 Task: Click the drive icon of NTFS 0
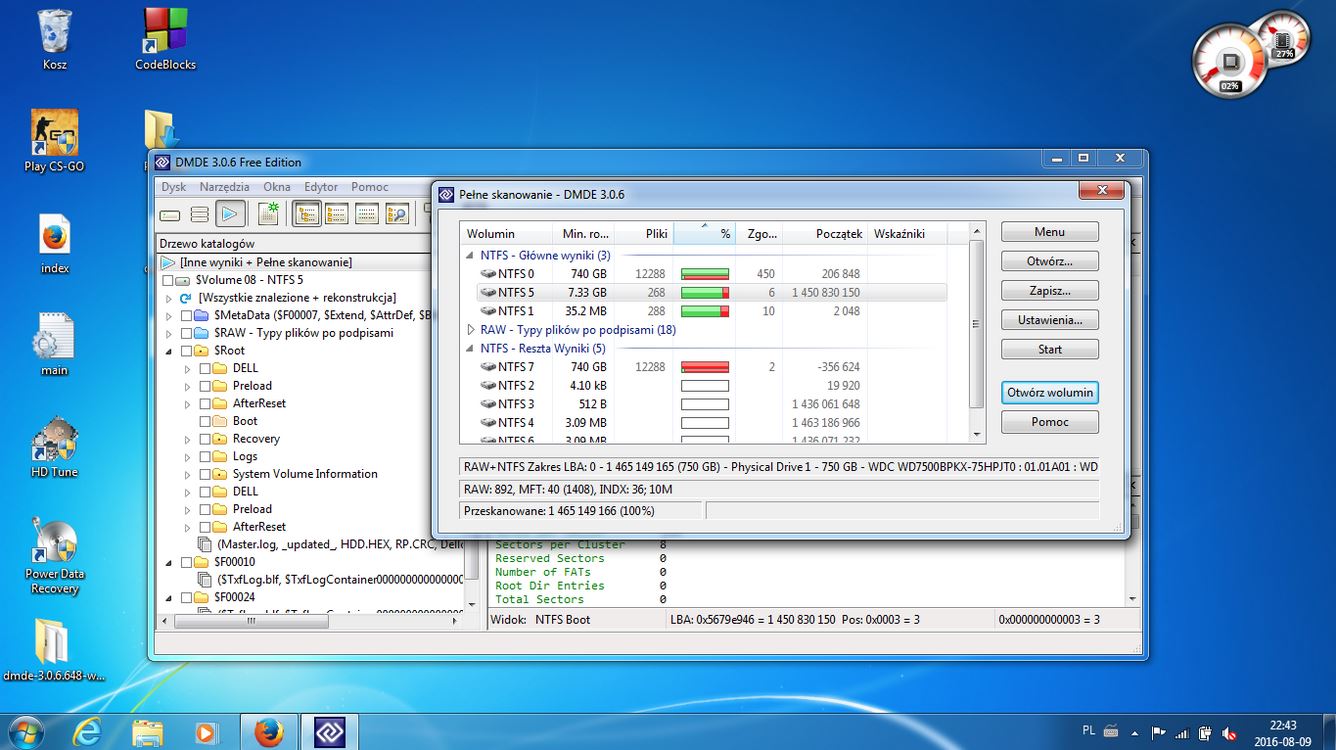pyautogui.click(x=488, y=274)
